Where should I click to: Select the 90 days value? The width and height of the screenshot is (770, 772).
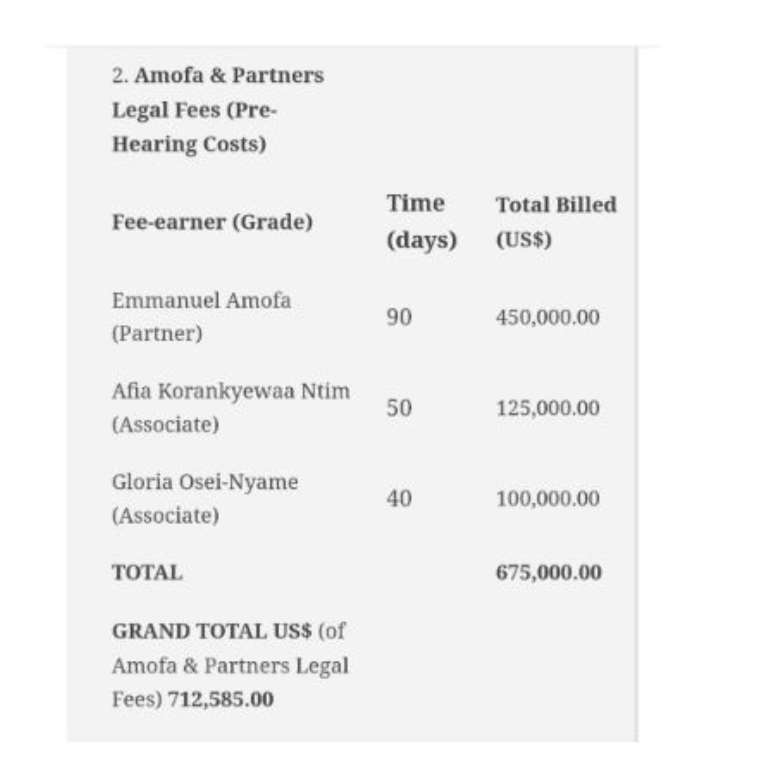click(x=399, y=317)
